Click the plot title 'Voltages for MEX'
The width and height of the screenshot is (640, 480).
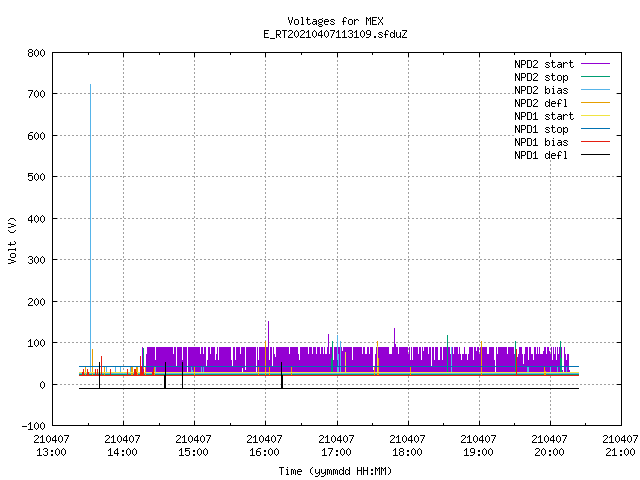click(335, 21)
